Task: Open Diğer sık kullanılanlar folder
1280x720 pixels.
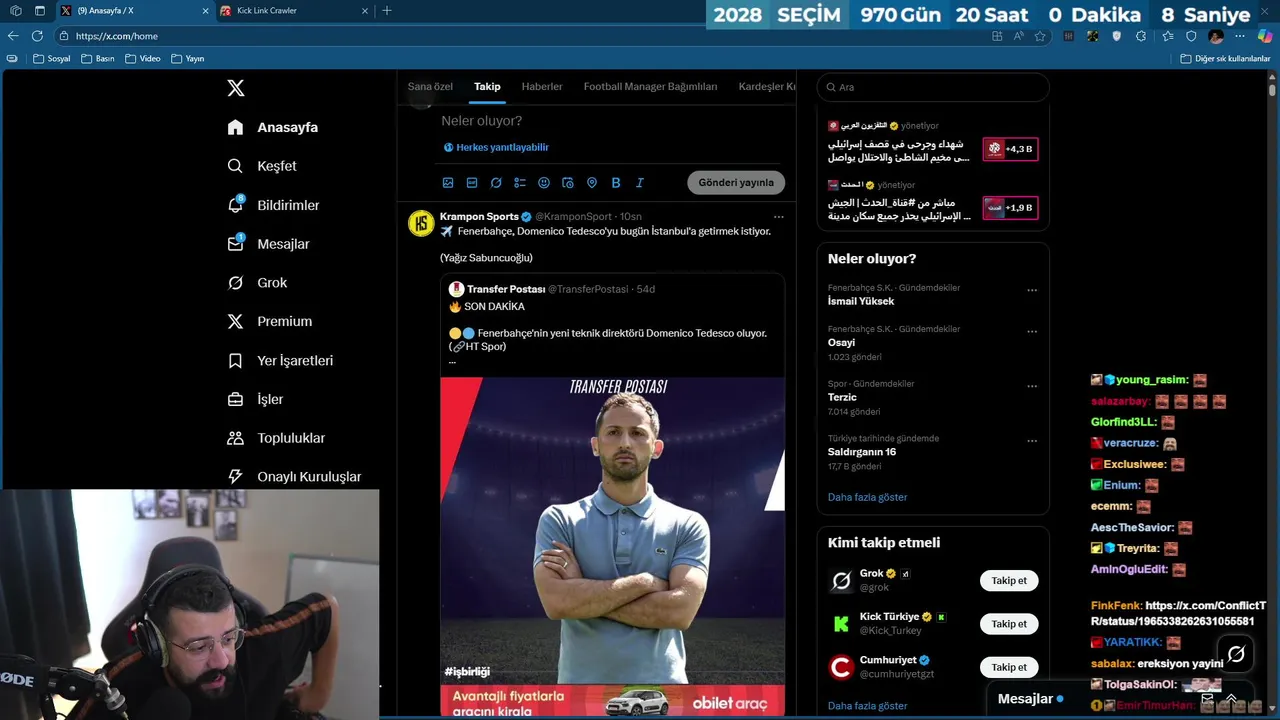Action: coord(1225,59)
